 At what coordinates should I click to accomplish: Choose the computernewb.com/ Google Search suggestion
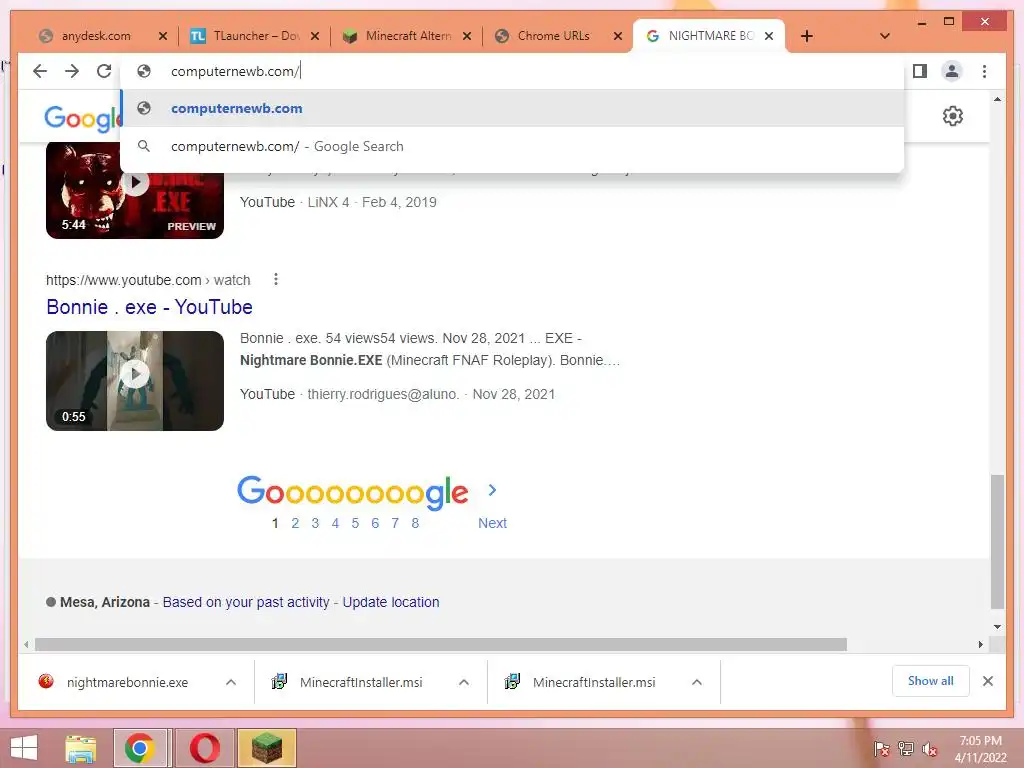tap(513, 146)
